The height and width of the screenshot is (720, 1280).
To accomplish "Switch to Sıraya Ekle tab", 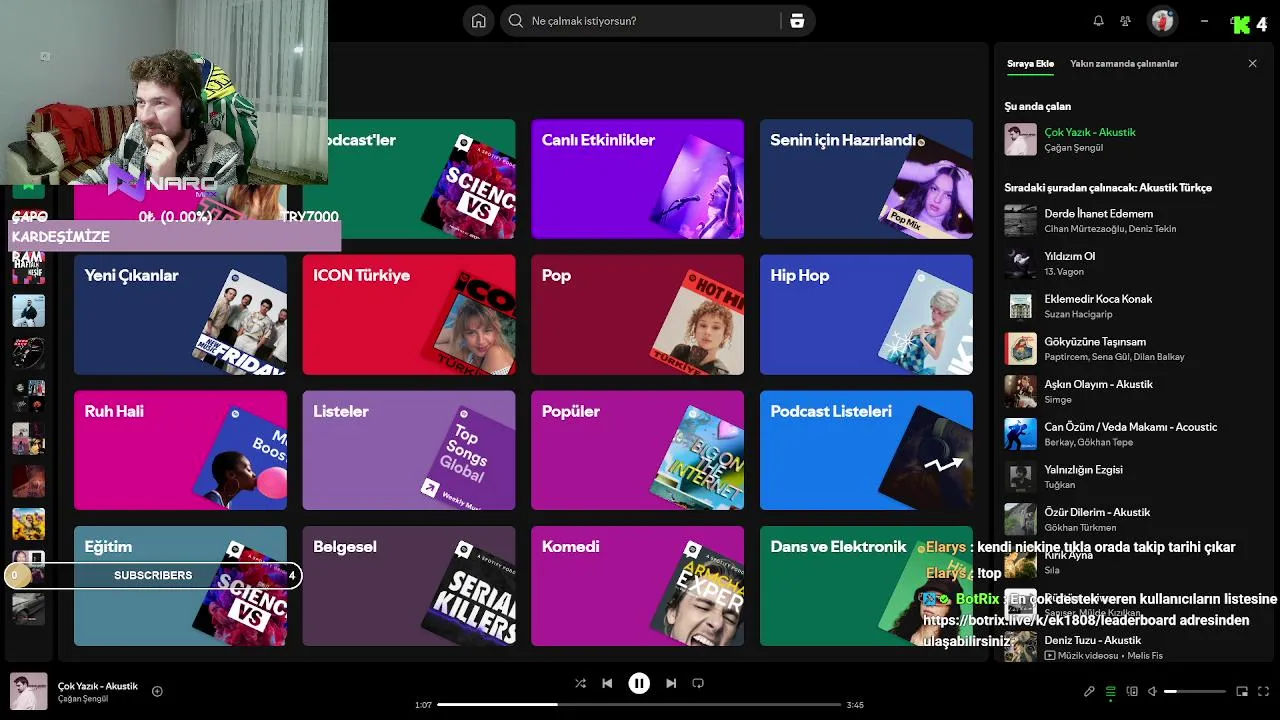I will tap(1030, 63).
